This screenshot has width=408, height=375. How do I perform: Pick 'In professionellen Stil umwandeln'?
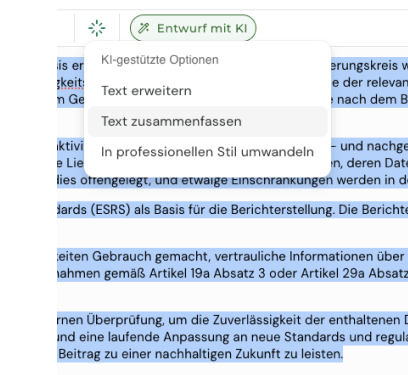click(x=207, y=152)
